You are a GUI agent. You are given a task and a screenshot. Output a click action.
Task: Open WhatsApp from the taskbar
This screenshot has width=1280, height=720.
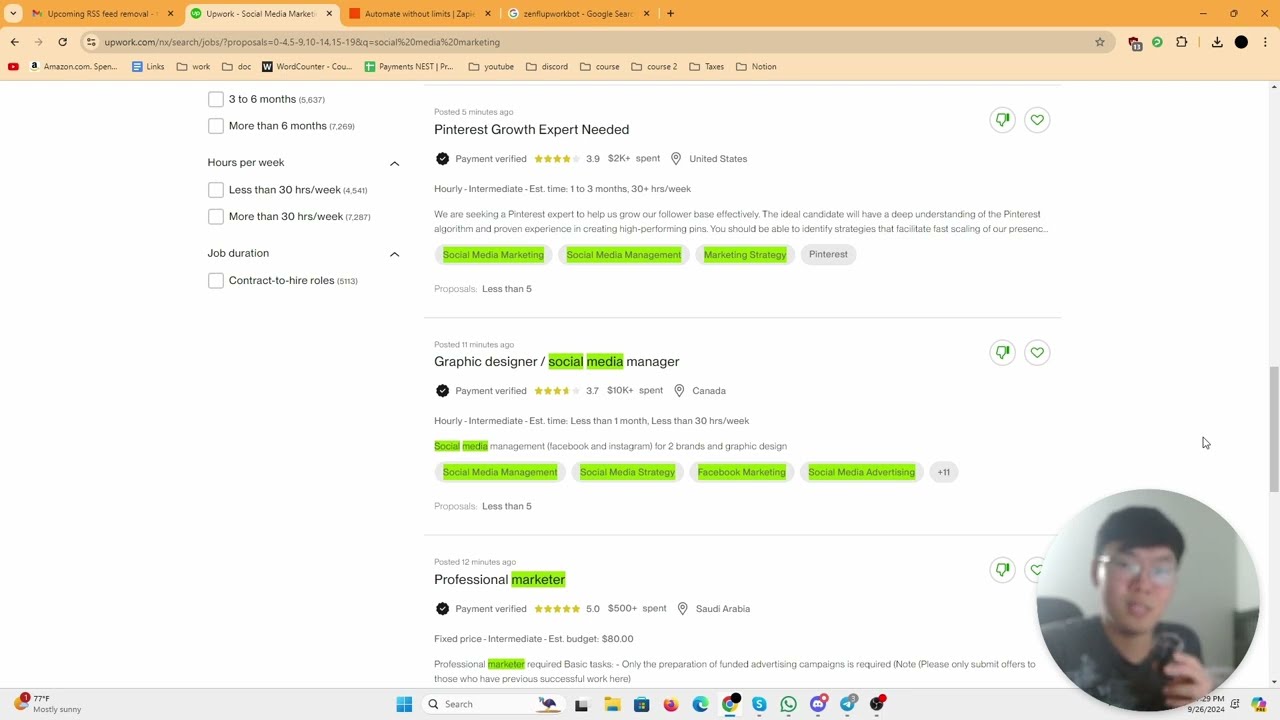pyautogui.click(x=789, y=704)
